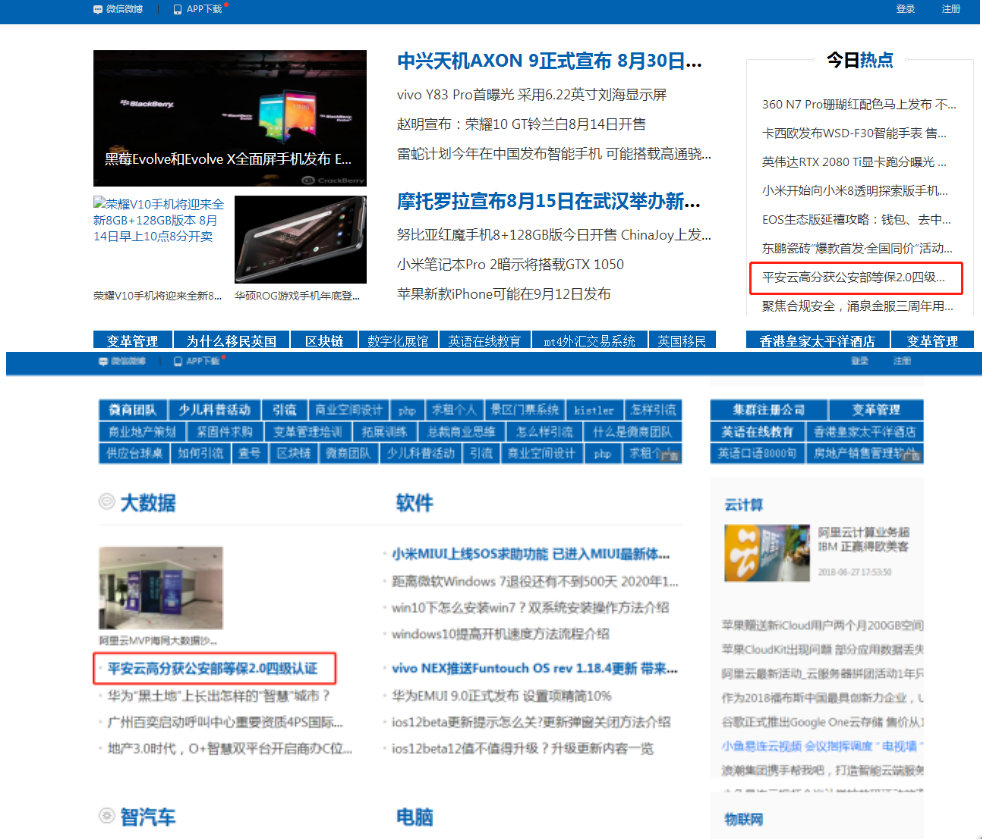Open hot item 360 N7 Pro珊瑚红配色

click(x=859, y=104)
